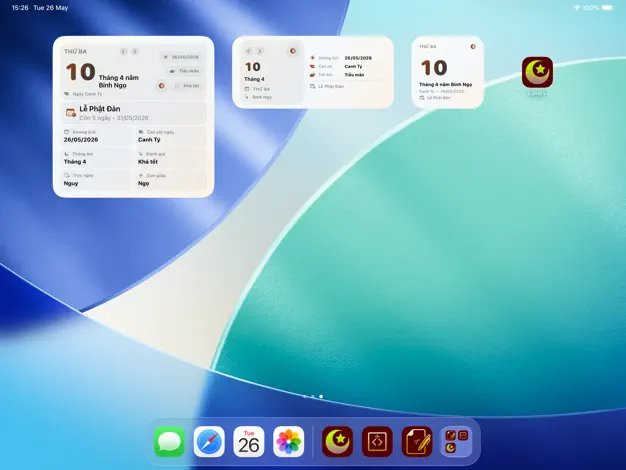Tap Tháng 4 năm Bính Ngọ in small widget
The height and width of the screenshot is (470, 626).
point(446,85)
